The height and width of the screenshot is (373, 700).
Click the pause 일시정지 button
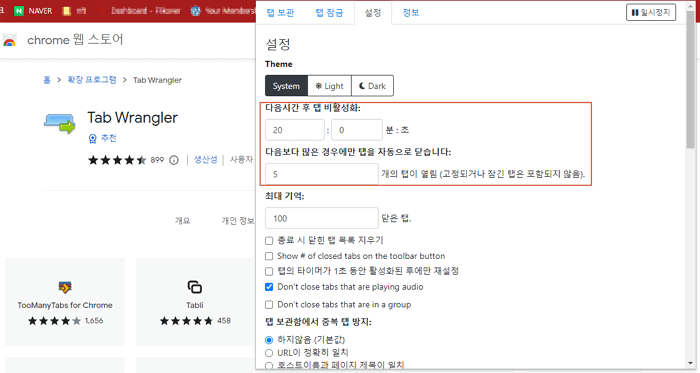coord(651,12)
